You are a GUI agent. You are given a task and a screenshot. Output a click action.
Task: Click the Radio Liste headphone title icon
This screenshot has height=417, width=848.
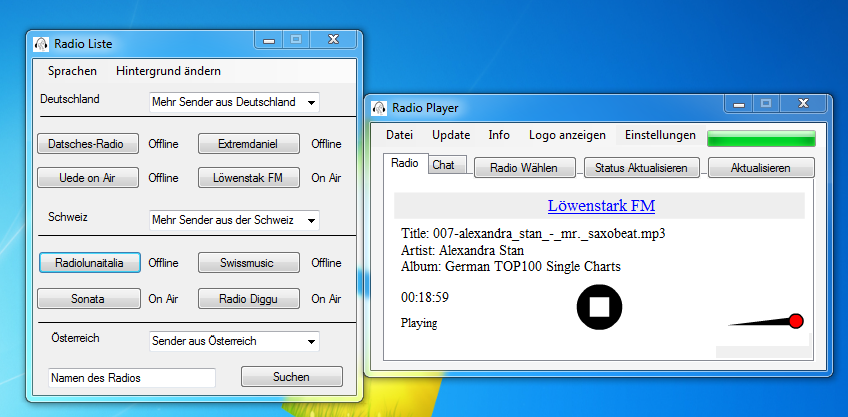click(42, 44)
